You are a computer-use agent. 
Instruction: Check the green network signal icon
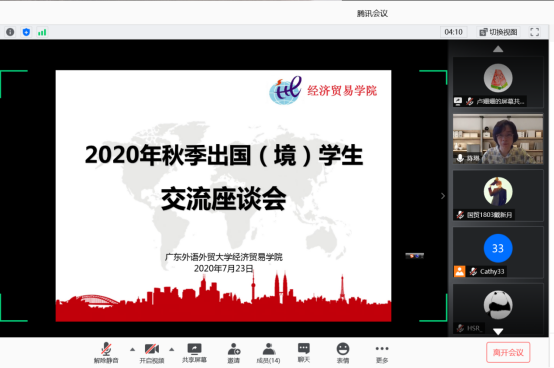[42, 32]
